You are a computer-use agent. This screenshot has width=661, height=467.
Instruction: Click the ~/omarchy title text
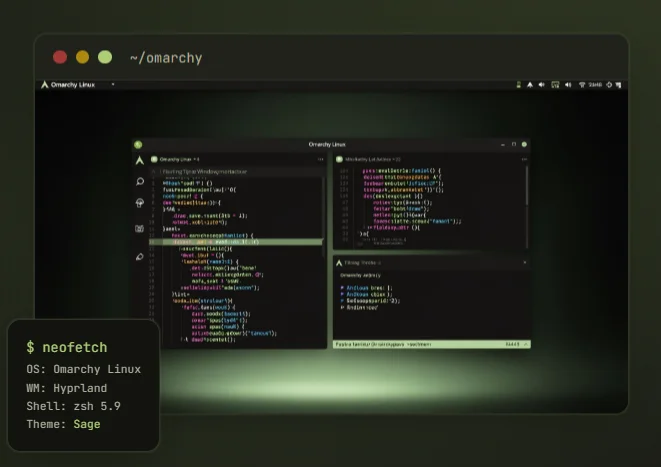[x=166, y=58]
